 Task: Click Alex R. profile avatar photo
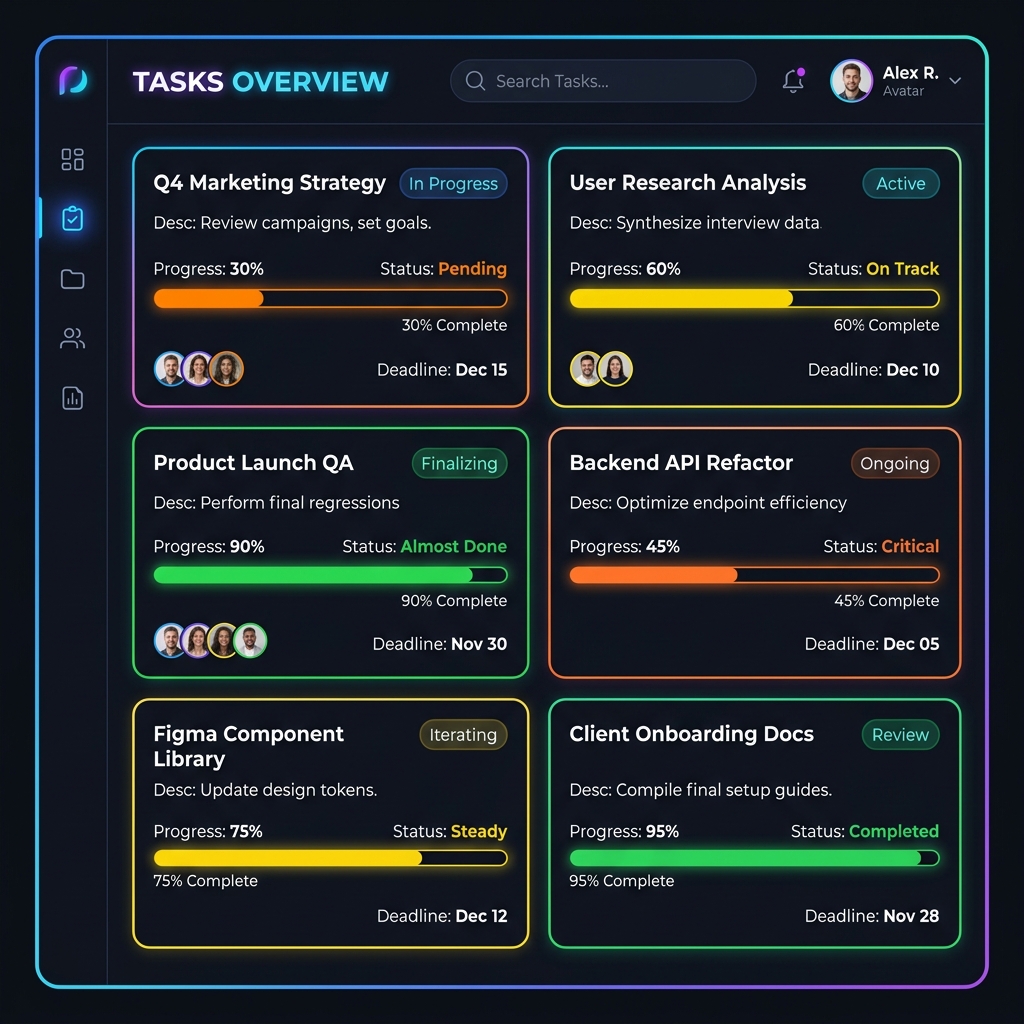(851, 81)
